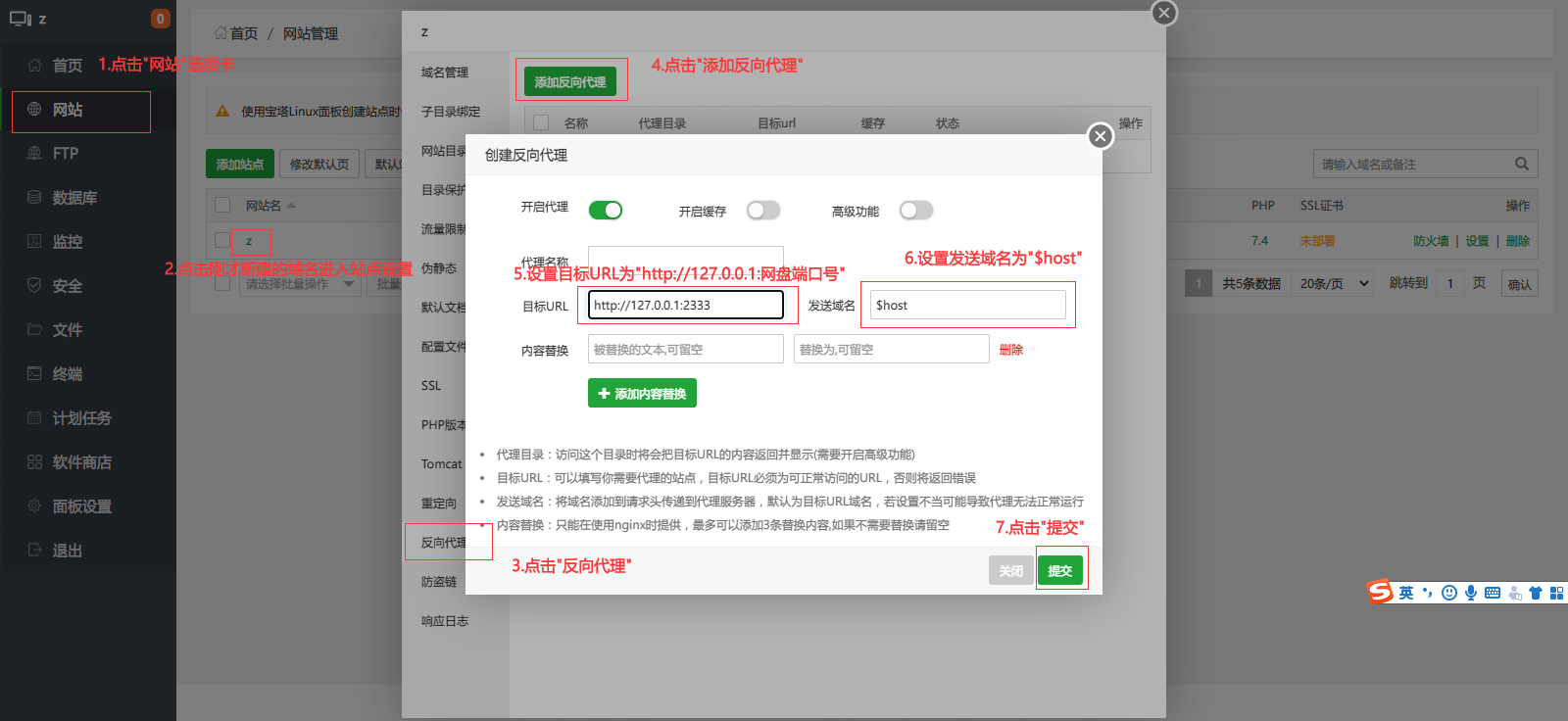
Task: Click the database icon in the sidebar
Action: [34, 198]
